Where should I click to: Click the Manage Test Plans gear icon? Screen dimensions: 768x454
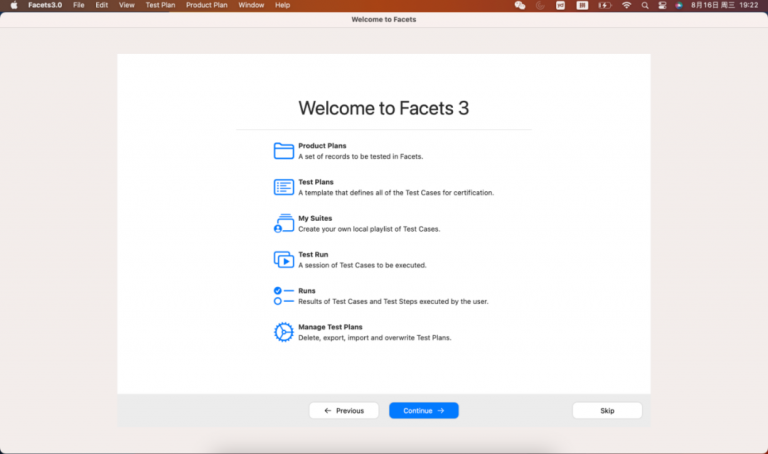[x=284, y=332]
